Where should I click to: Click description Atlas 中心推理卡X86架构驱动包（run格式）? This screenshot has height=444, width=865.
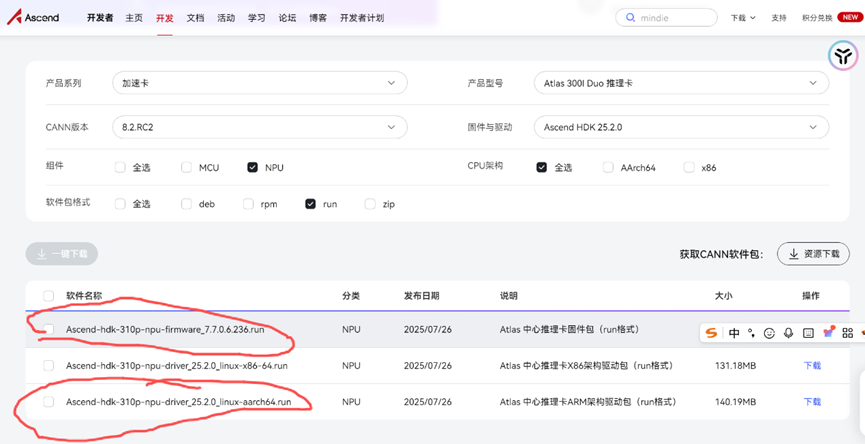[588, 365]
